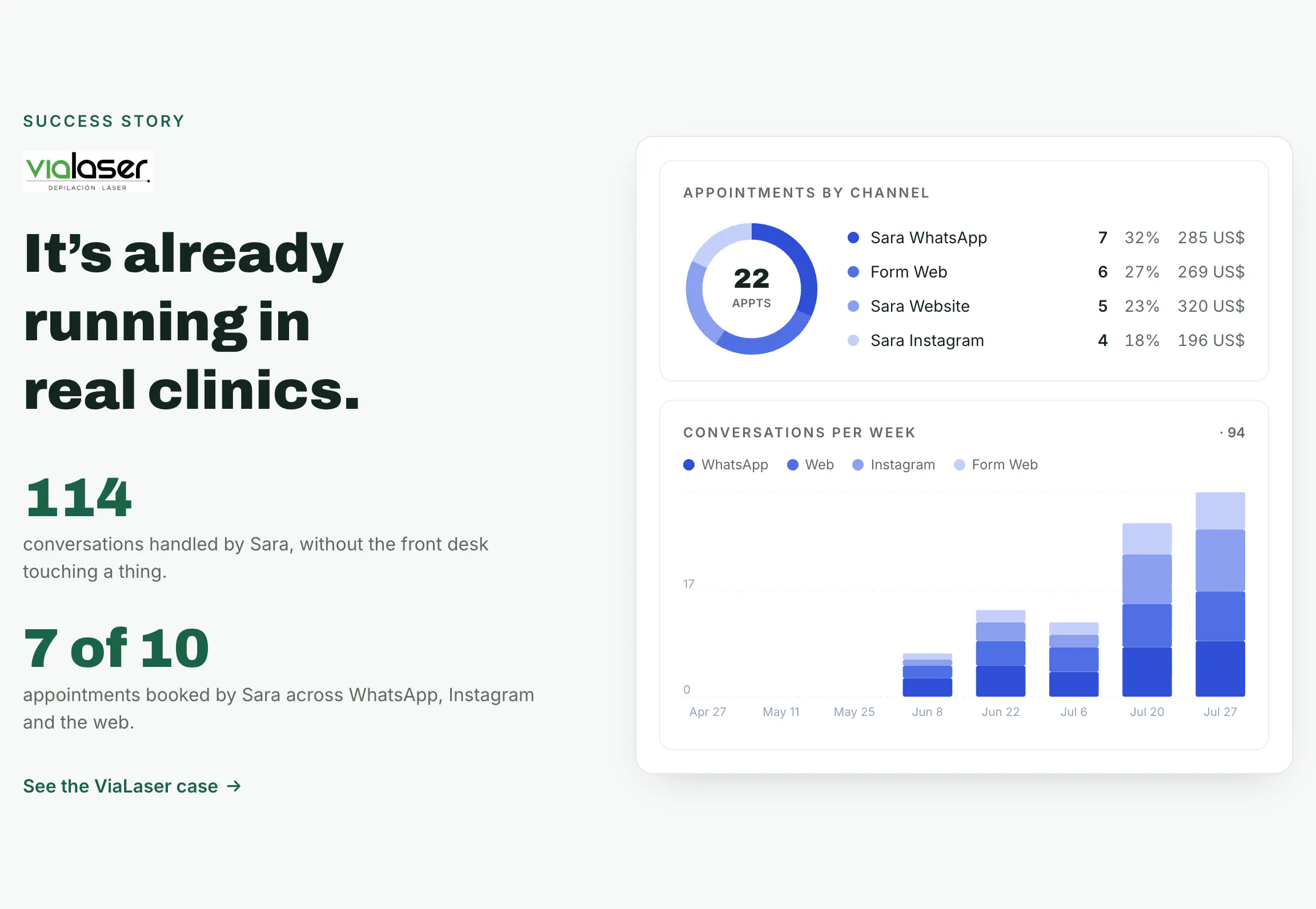Click the Appointments by Channel heading

[807, 193]
